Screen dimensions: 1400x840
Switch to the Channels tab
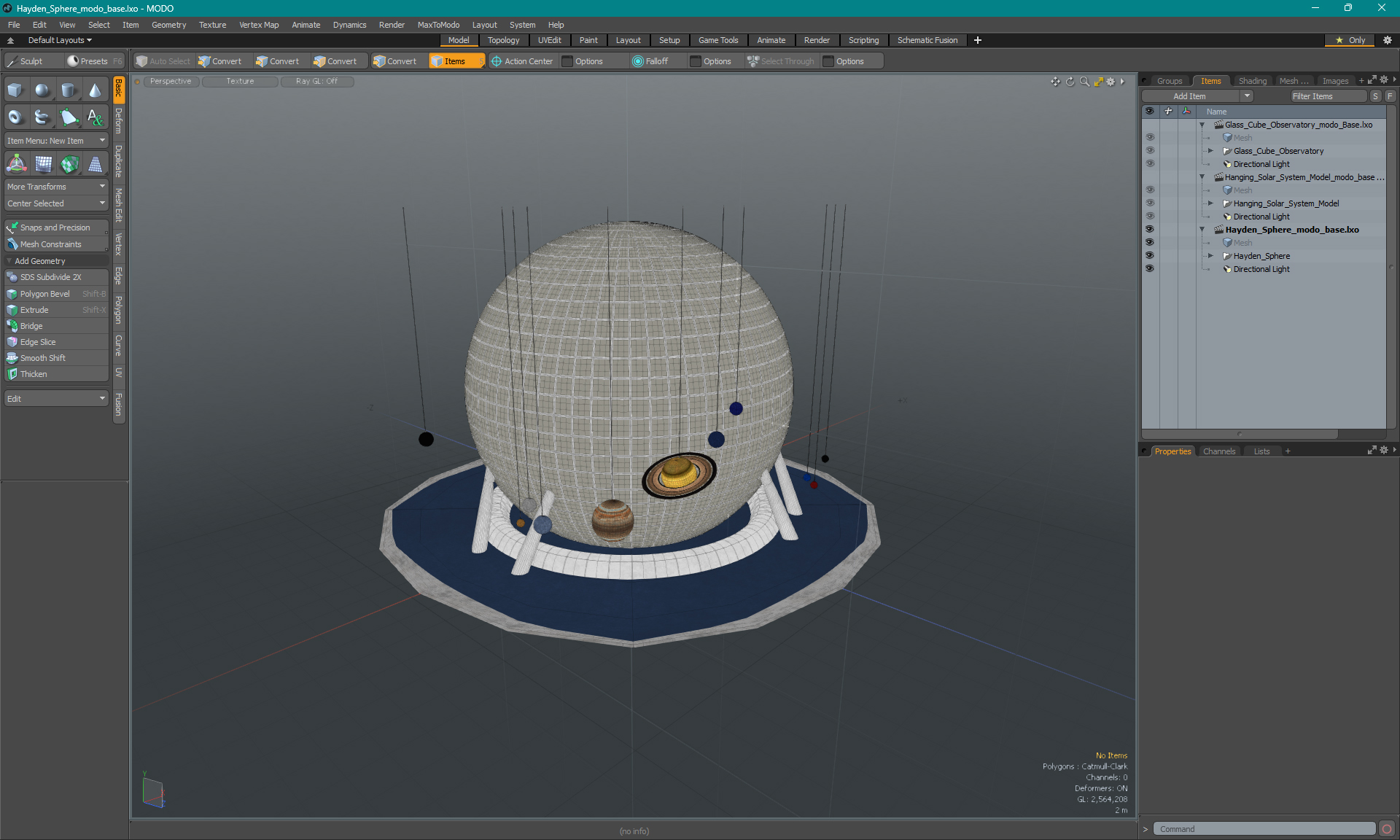[x=1219, y=451]
